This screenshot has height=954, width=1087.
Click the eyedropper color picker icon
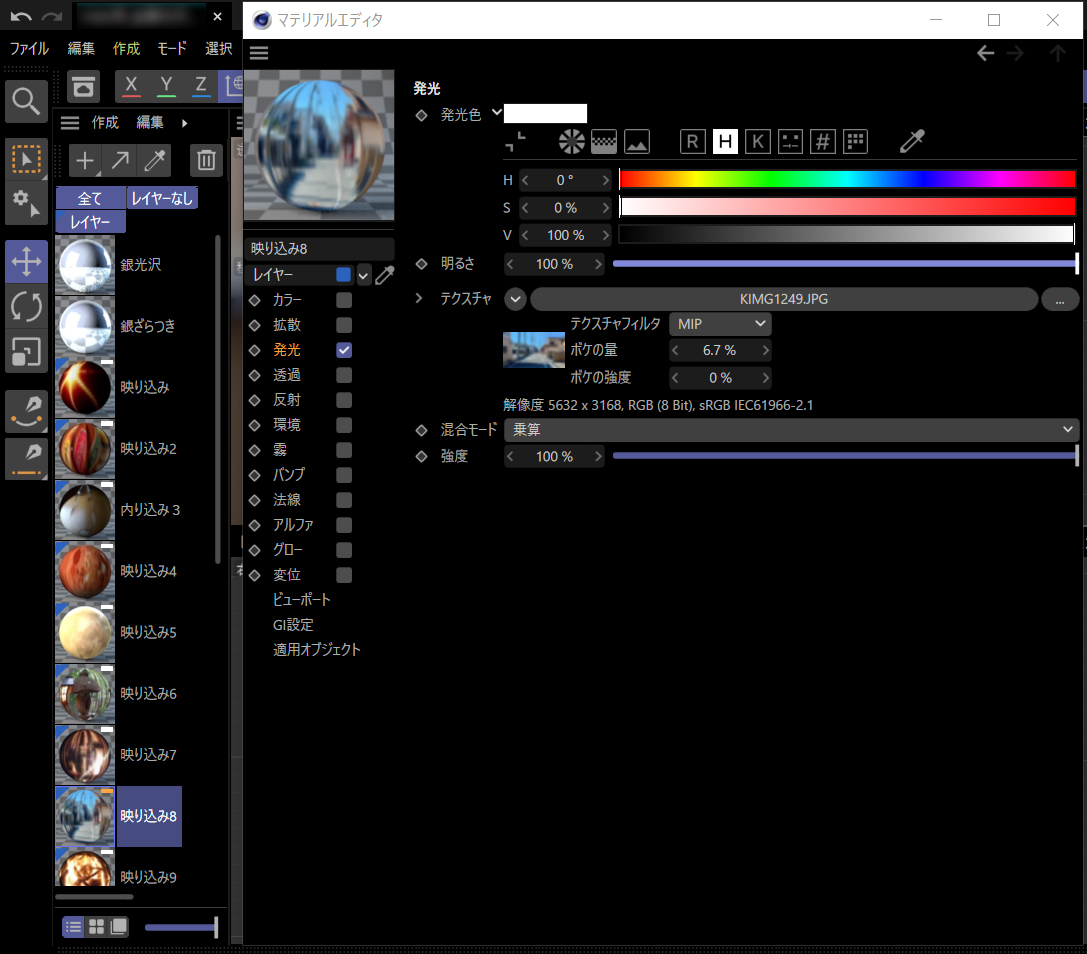pos(911,142)
